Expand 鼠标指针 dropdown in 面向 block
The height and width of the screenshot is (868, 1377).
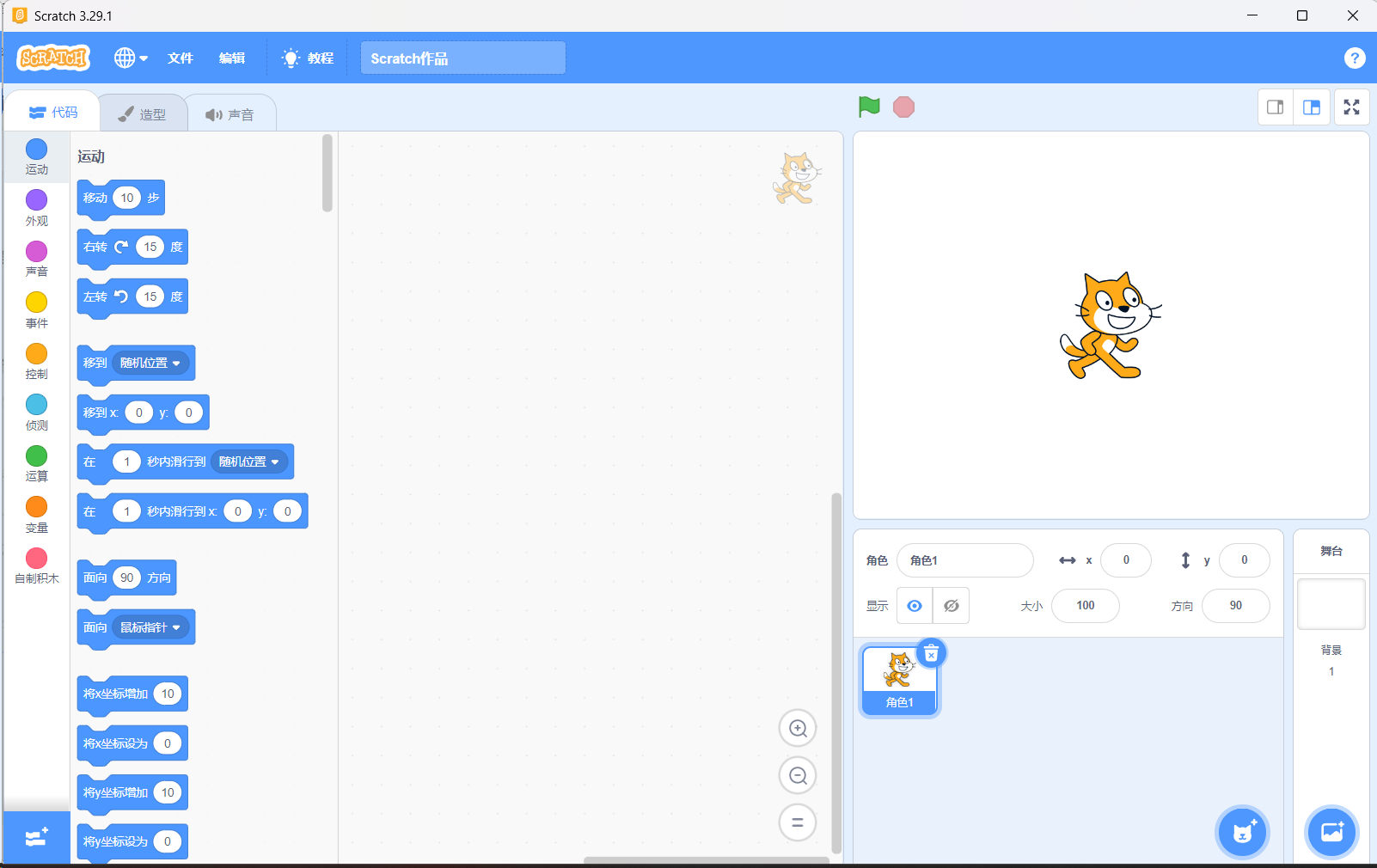click(150, 627)
